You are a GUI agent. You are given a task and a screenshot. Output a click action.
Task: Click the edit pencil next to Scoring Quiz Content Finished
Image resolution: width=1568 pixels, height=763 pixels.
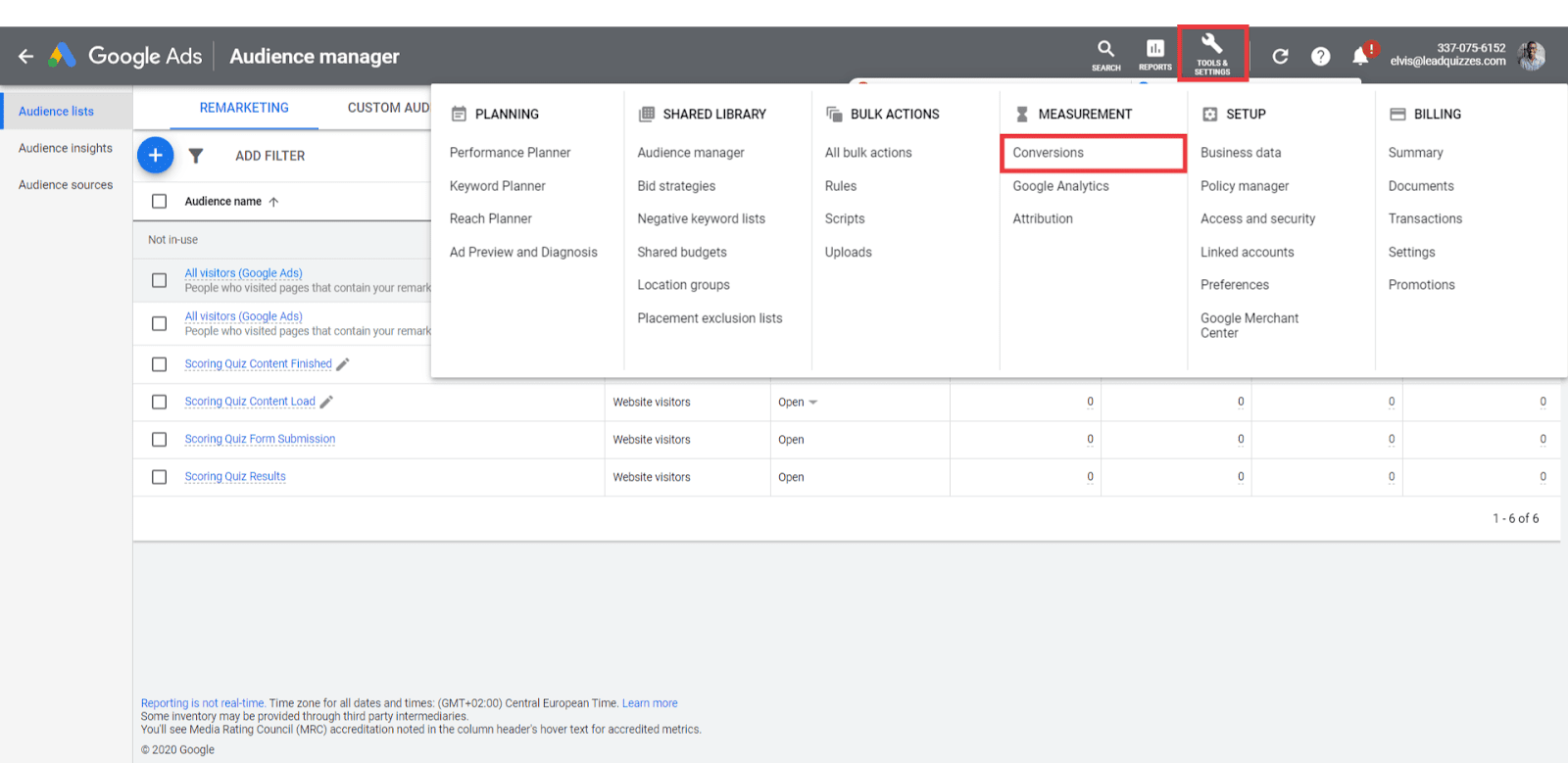coord(343,364)
